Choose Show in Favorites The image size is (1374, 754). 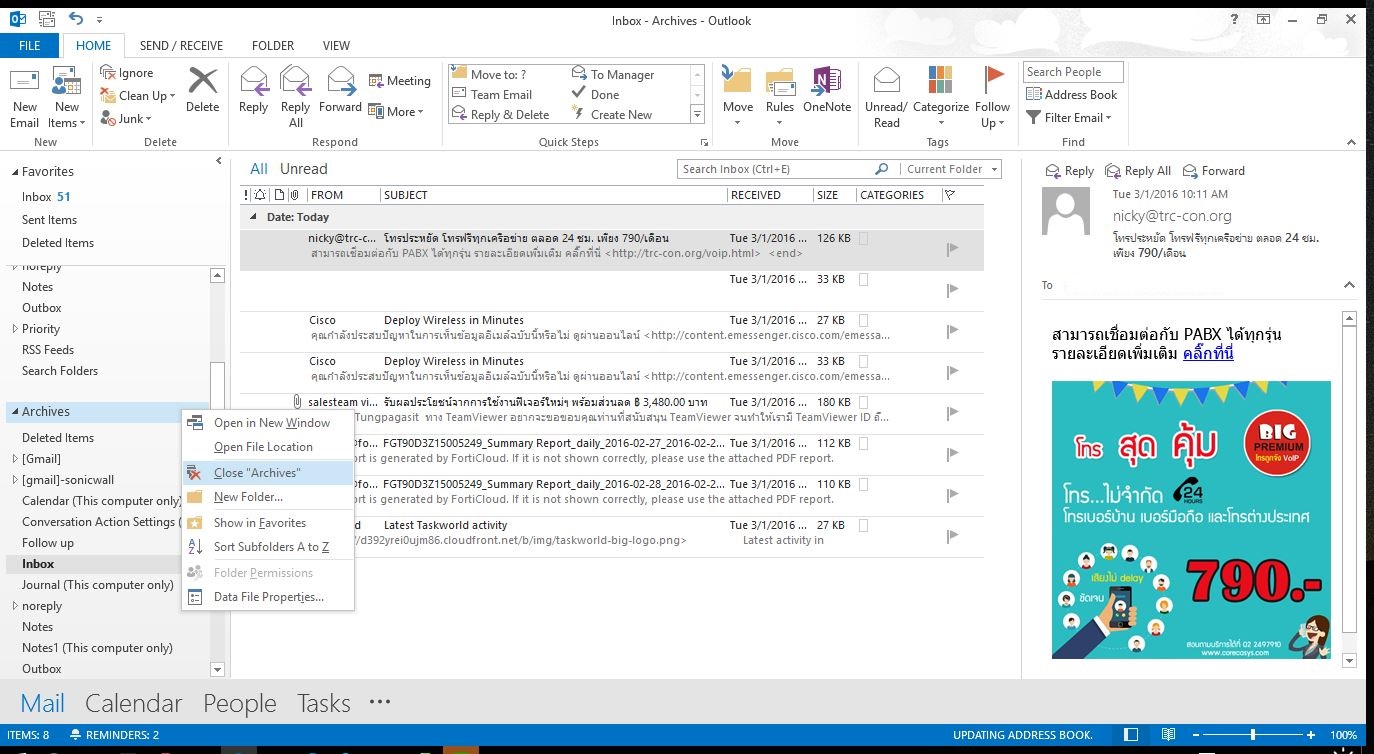(x=268, y=522)
